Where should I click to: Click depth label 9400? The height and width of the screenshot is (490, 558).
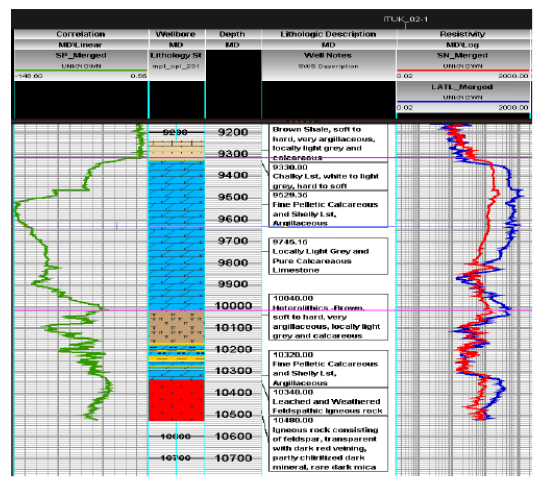[x=233, y=175]
